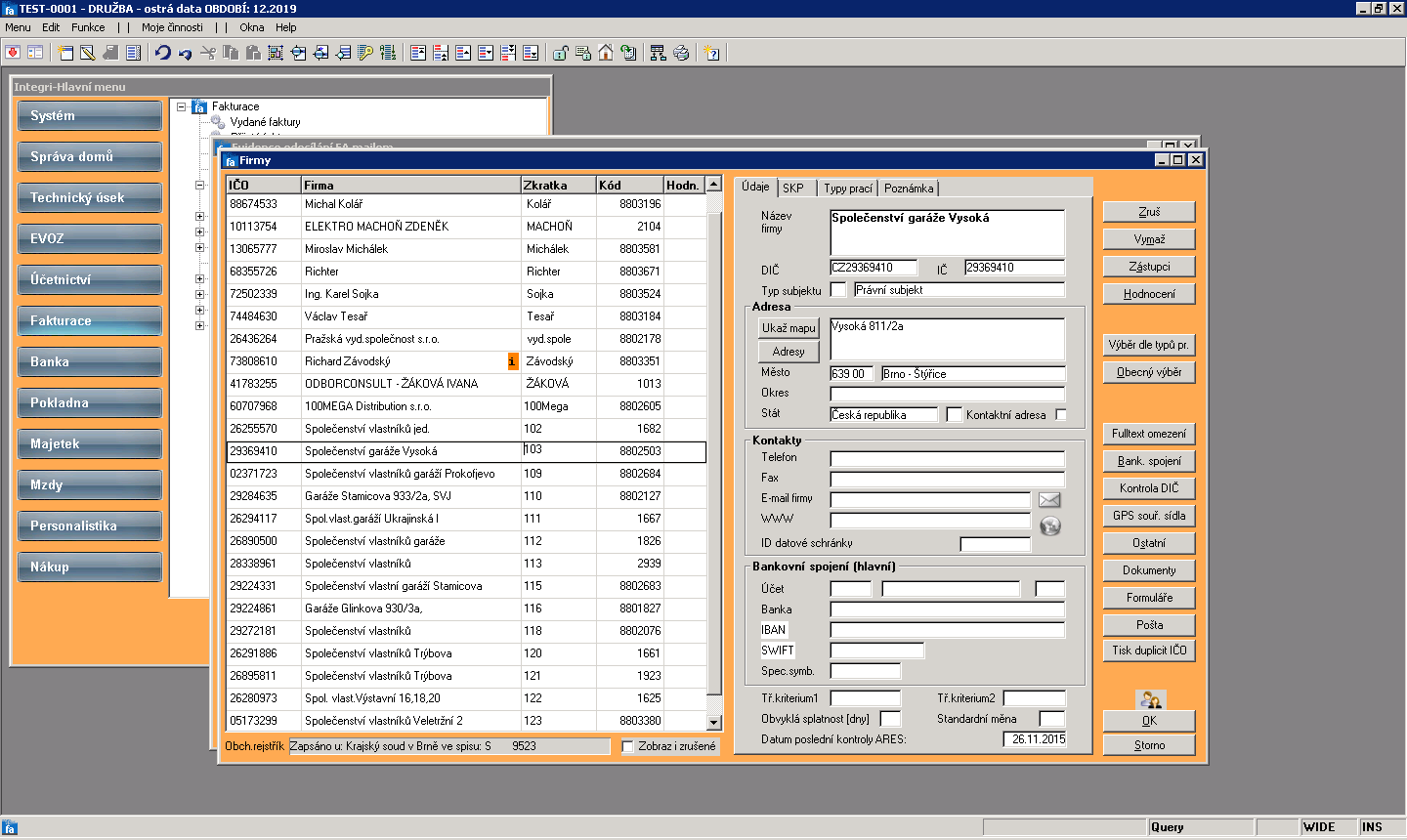Toggle the Typ subjektu checkbox
This screenshot has width=1407, height=840.
[838, 290]
